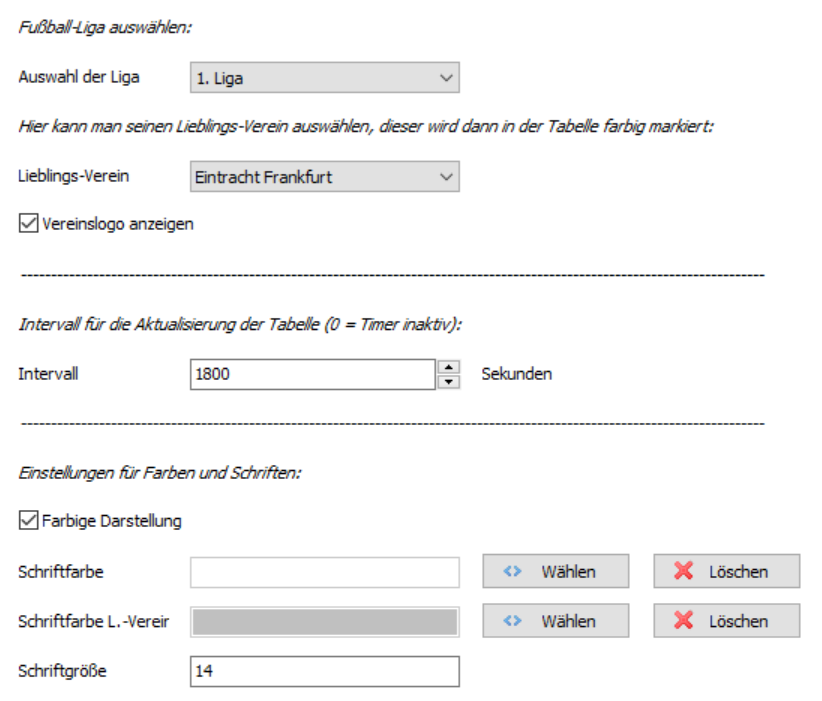Click Wählen button for Schriftfarbe
Viewport: 822px width, 701px height.
(x=556, y=571)
